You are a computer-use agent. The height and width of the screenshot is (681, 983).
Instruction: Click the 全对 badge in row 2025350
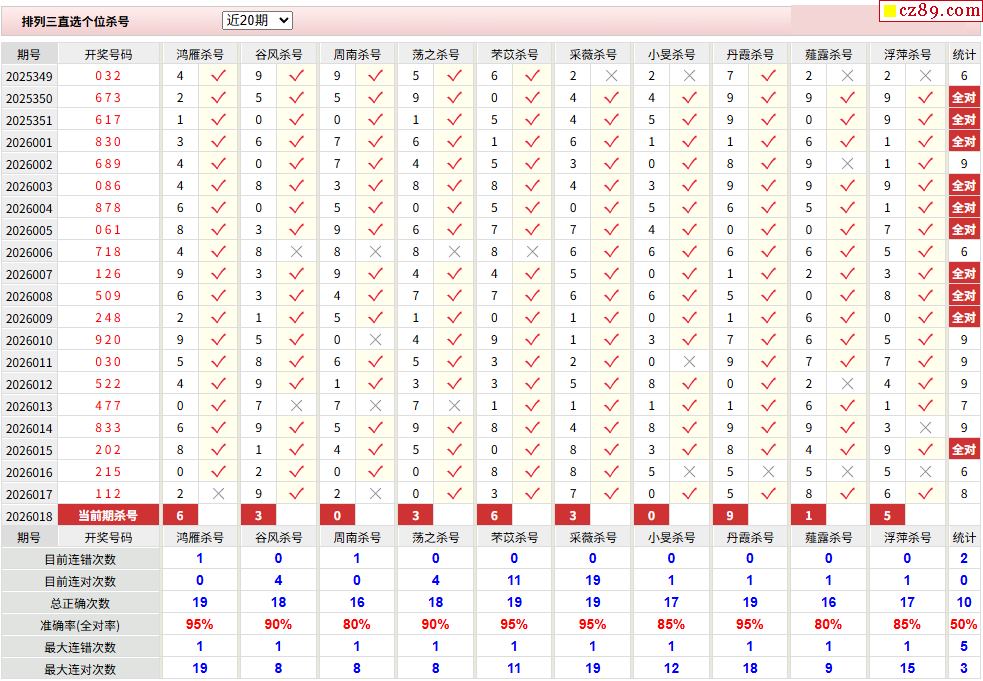[964, 98]
